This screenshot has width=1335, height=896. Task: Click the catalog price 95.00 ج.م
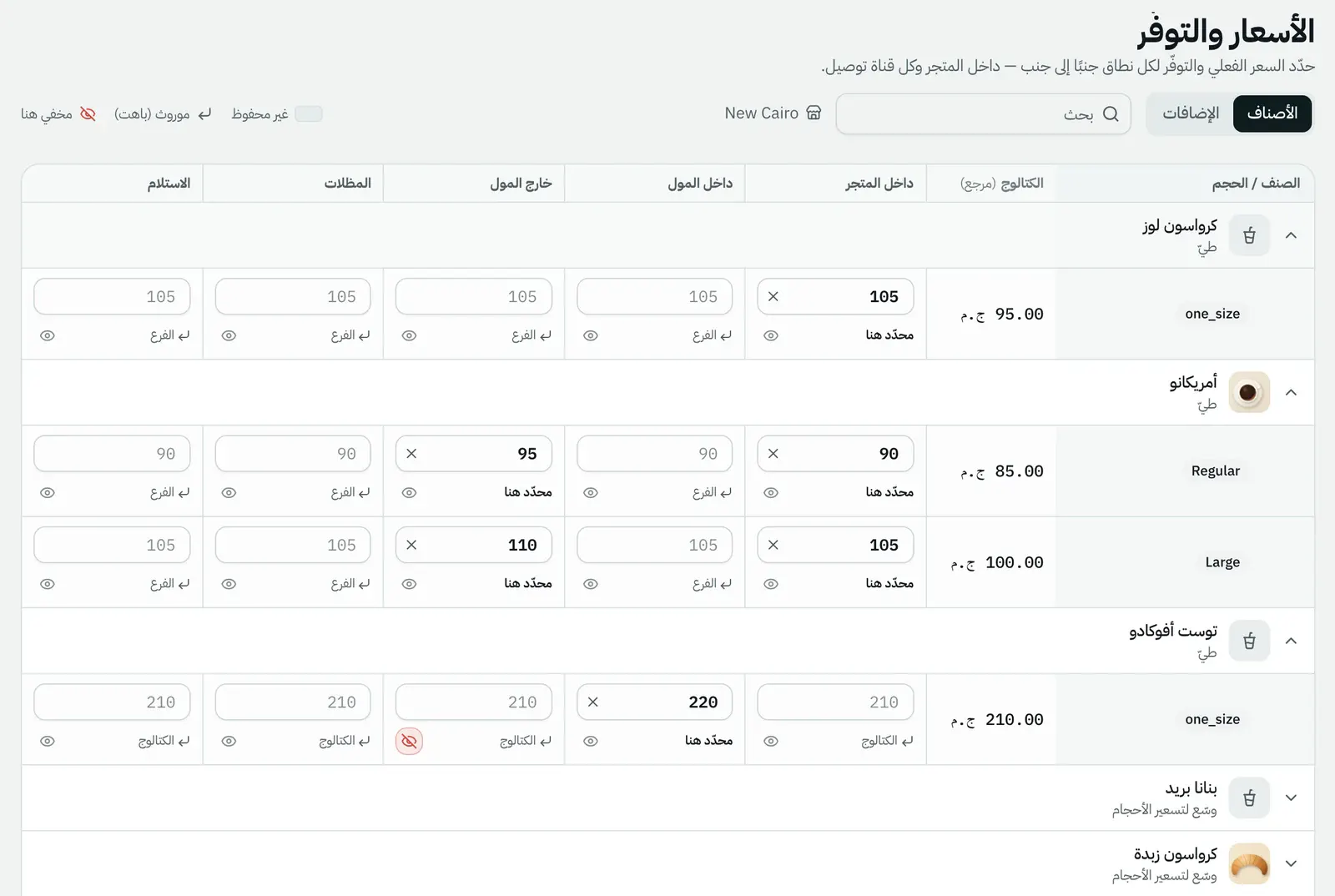tap(1001, 314)
